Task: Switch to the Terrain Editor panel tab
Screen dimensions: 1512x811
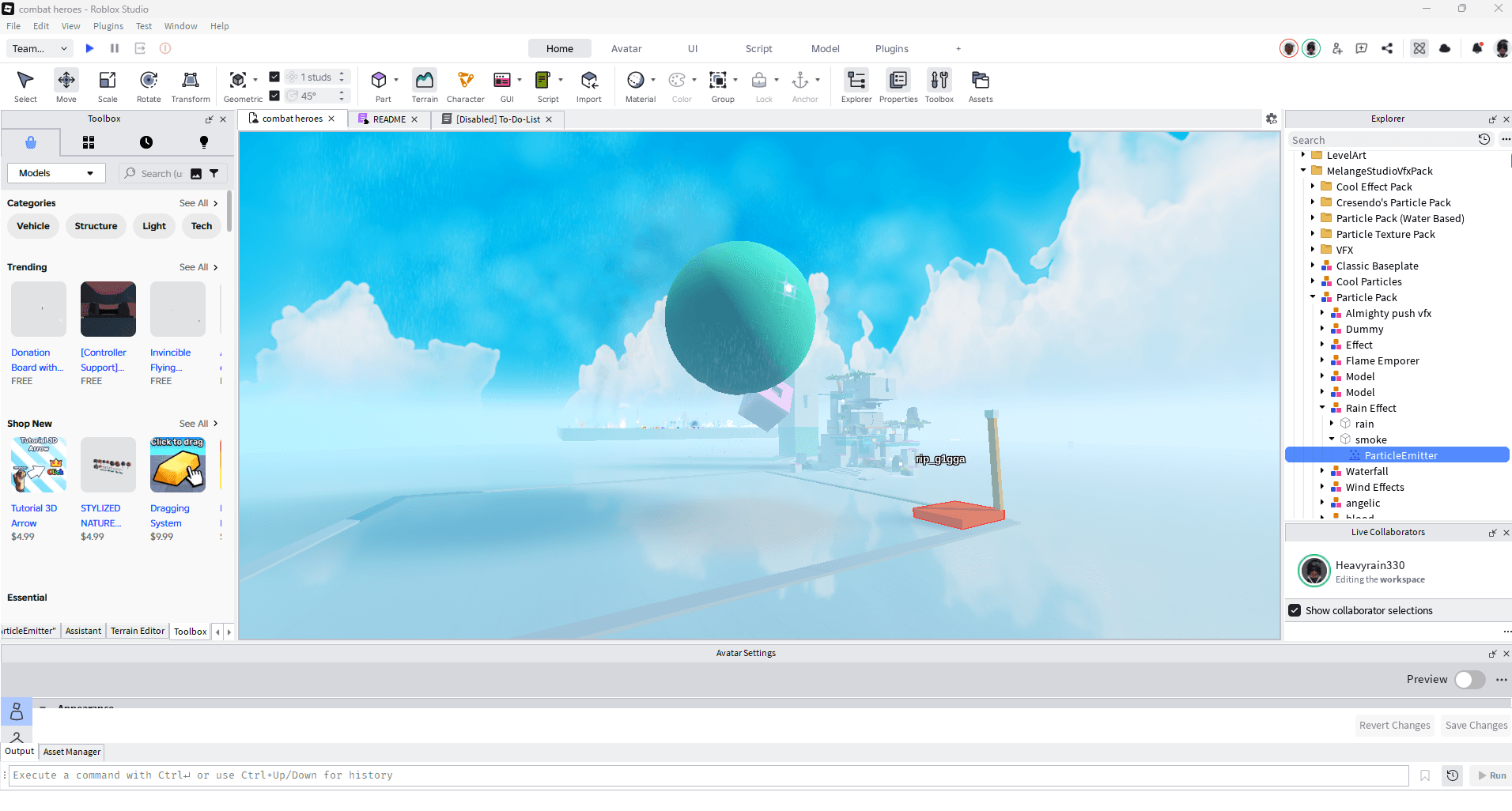Action: coord(138,631)
